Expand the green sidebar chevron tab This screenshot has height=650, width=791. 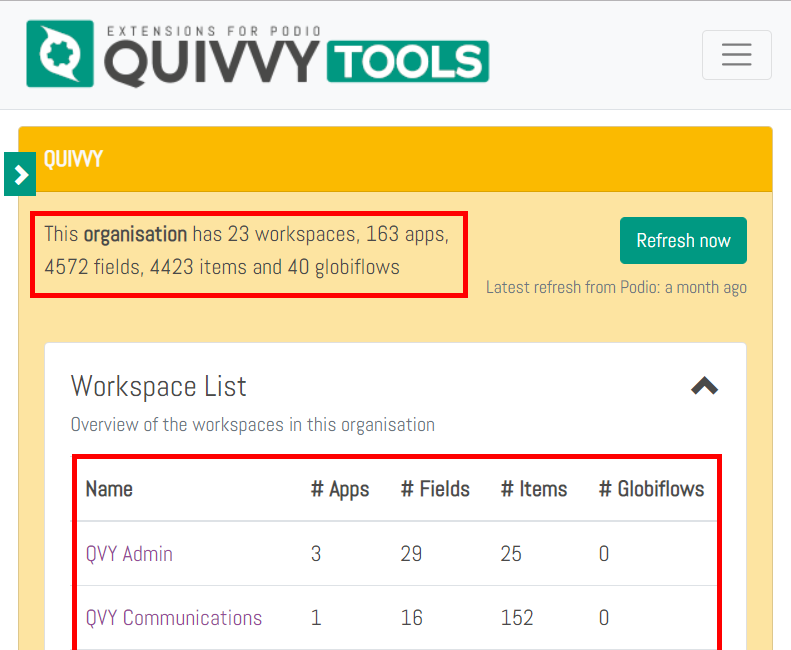(x=20, y=174)
